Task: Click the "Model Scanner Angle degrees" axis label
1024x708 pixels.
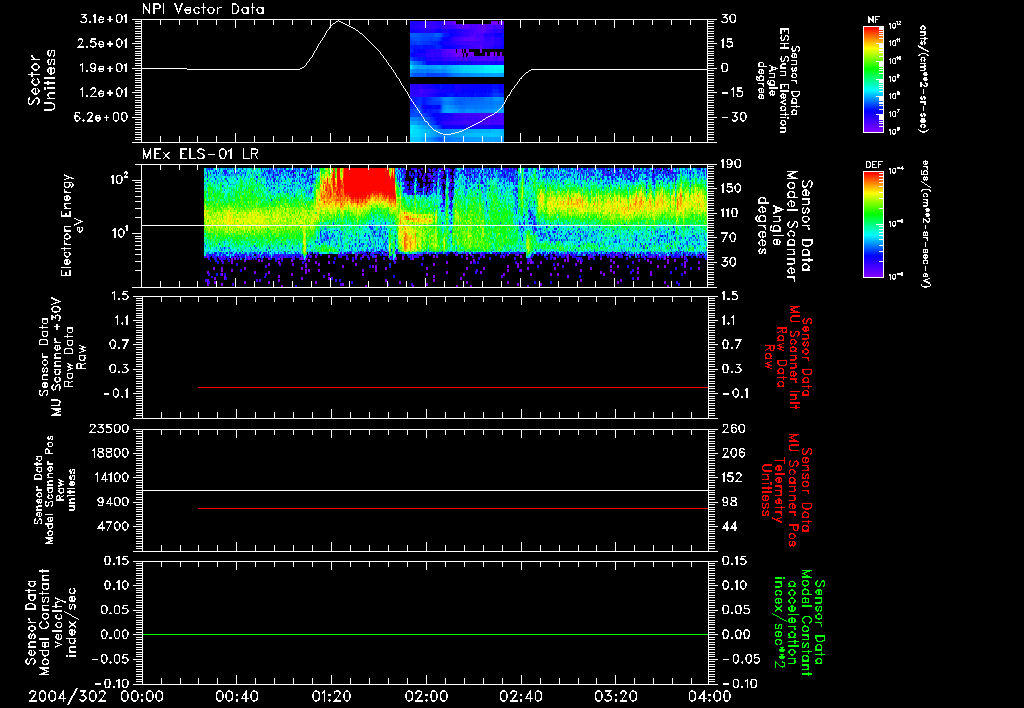Action: coord(777,226)
